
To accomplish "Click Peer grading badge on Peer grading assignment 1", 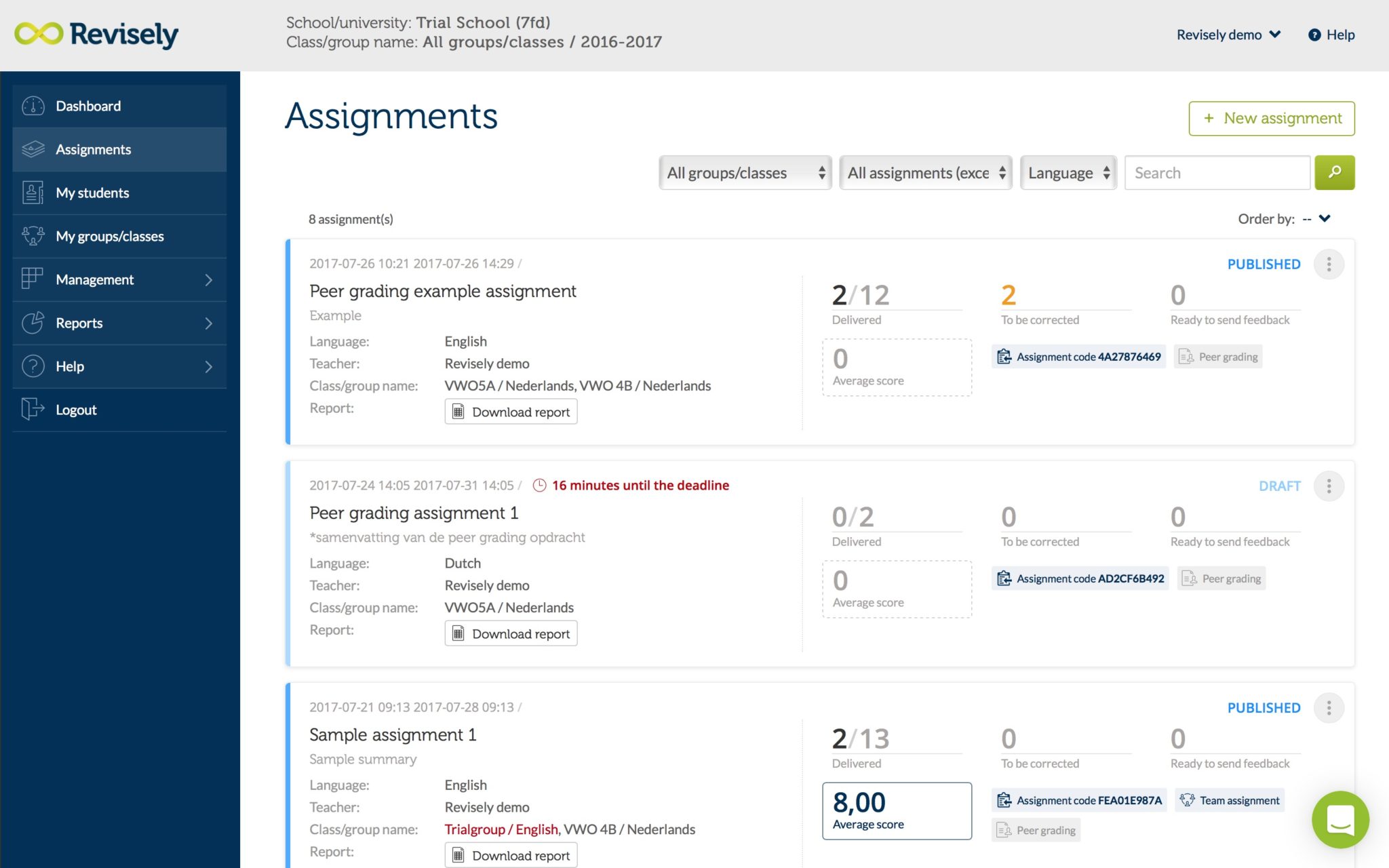I will point(1221,578).
